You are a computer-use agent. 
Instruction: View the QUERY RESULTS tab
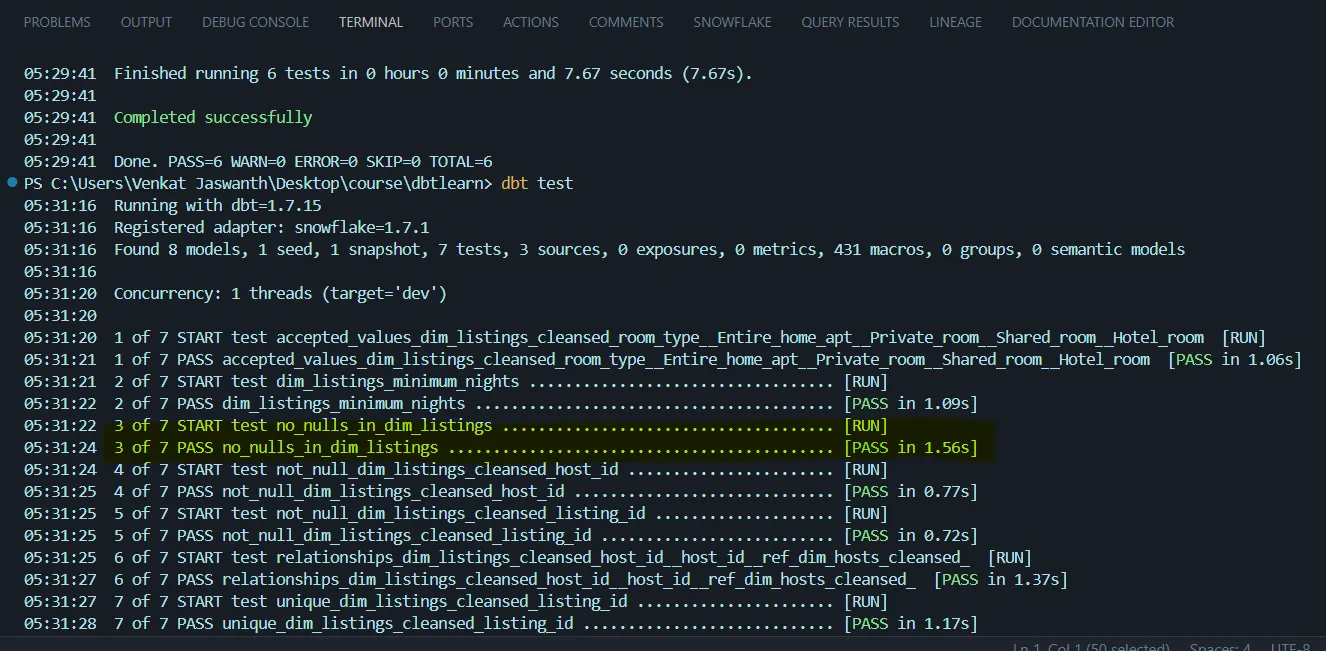pyautogui.click(x=850, y=21)
